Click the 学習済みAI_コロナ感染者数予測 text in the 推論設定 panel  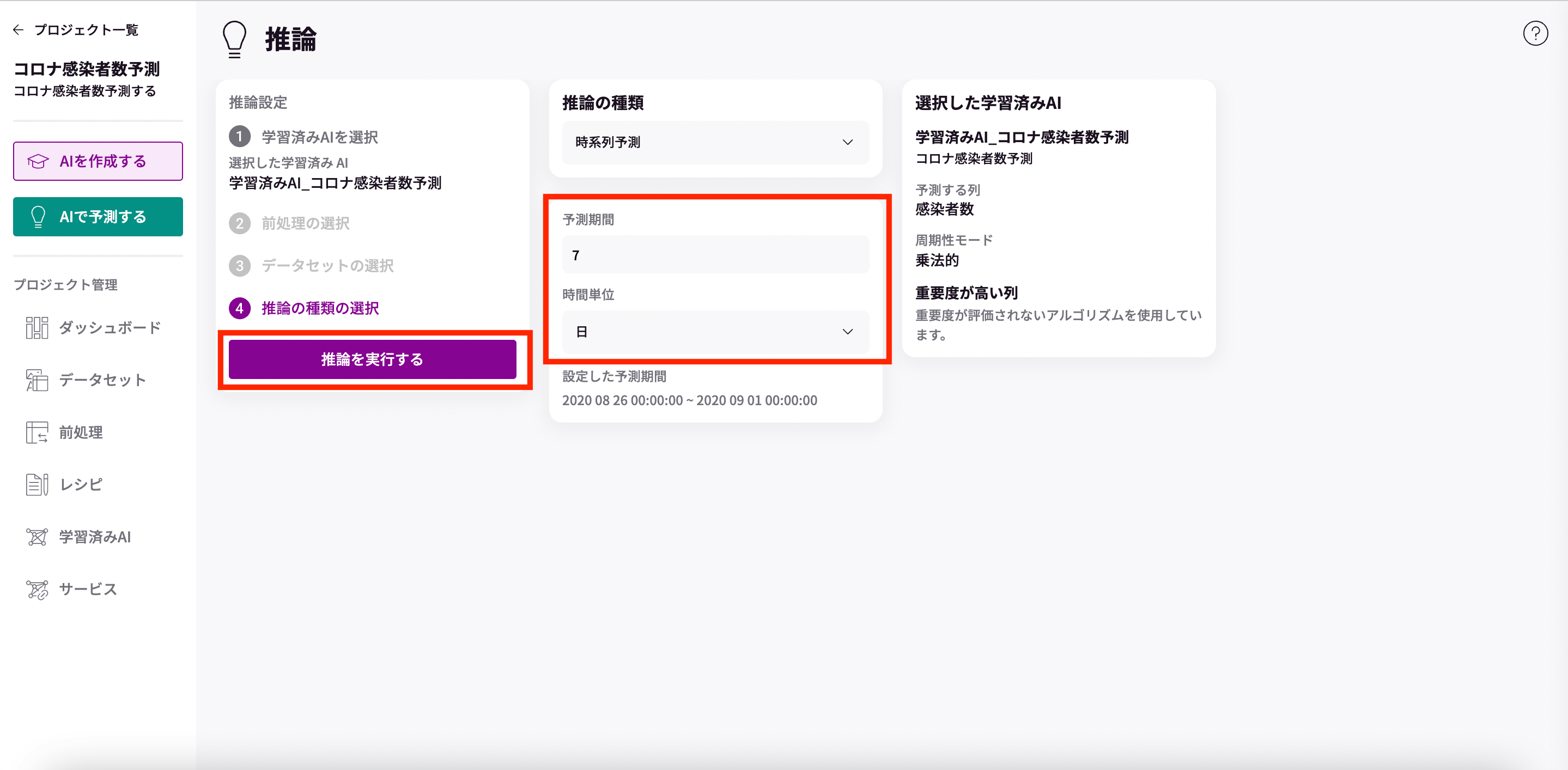(x=336, y=183)
